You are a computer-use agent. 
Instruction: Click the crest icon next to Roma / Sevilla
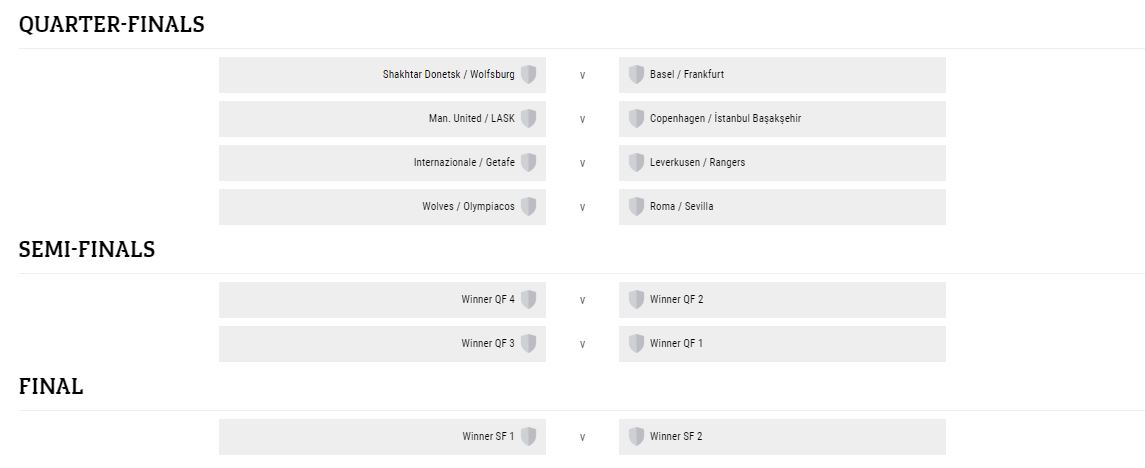pos(636,207)
